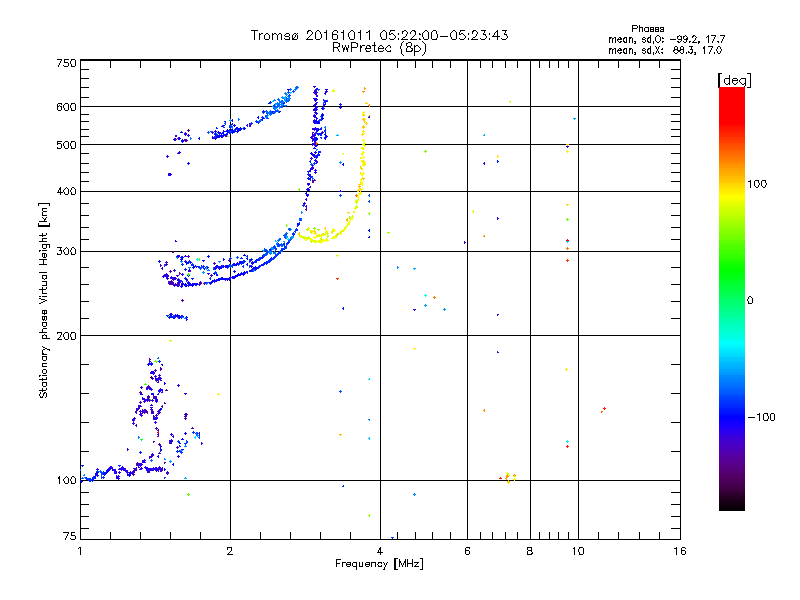The height and width of the screenshot is (600, 800).
Task: Click the height axis tick label "100"
Action: pos(66,480)
